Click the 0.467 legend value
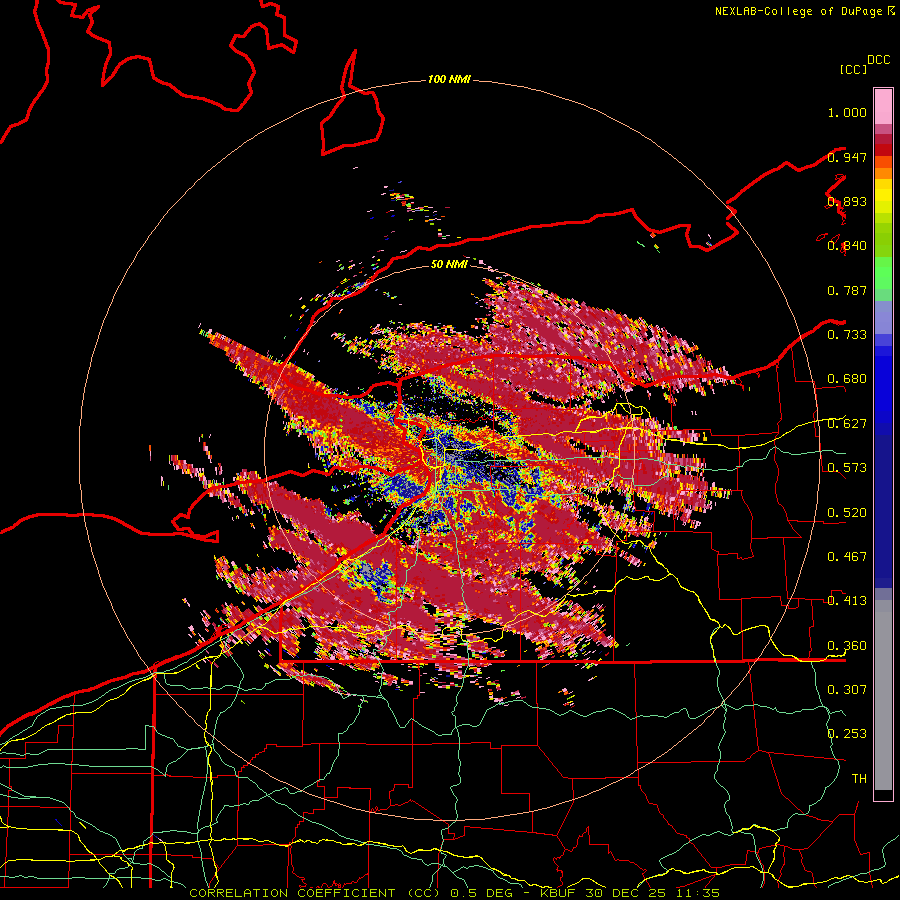 coord(847,557)
